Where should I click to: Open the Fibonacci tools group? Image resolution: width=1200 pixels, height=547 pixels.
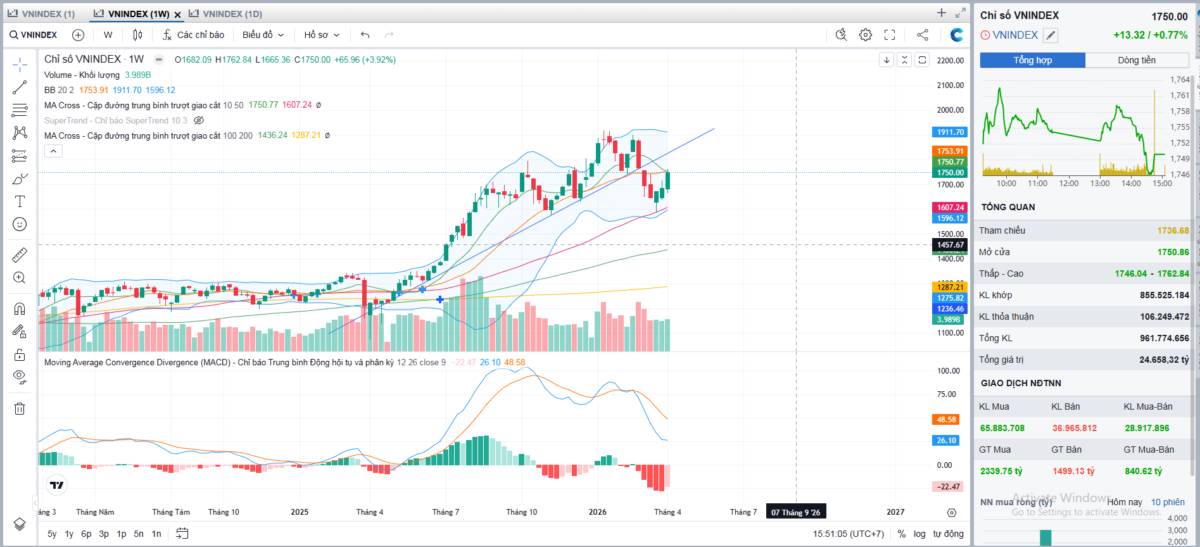coord(20,110)
